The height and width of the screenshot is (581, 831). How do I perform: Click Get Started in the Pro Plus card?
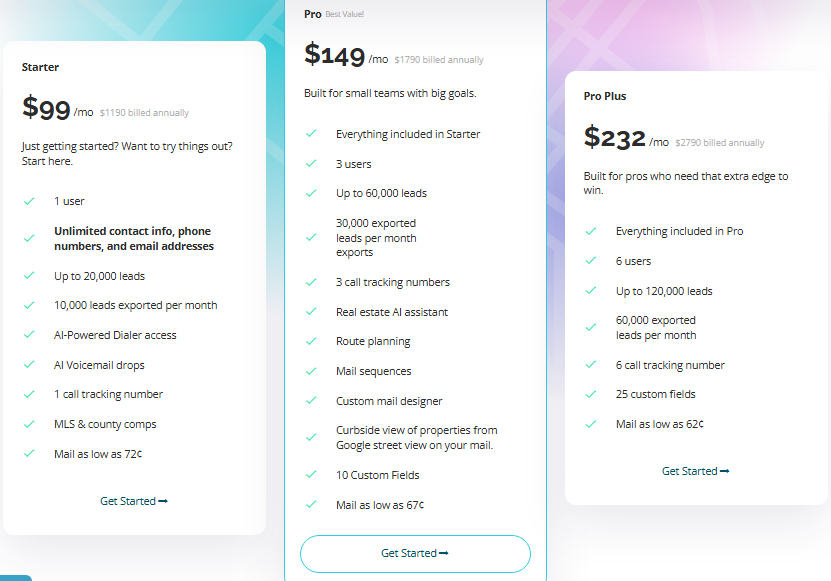coord(696,471)
